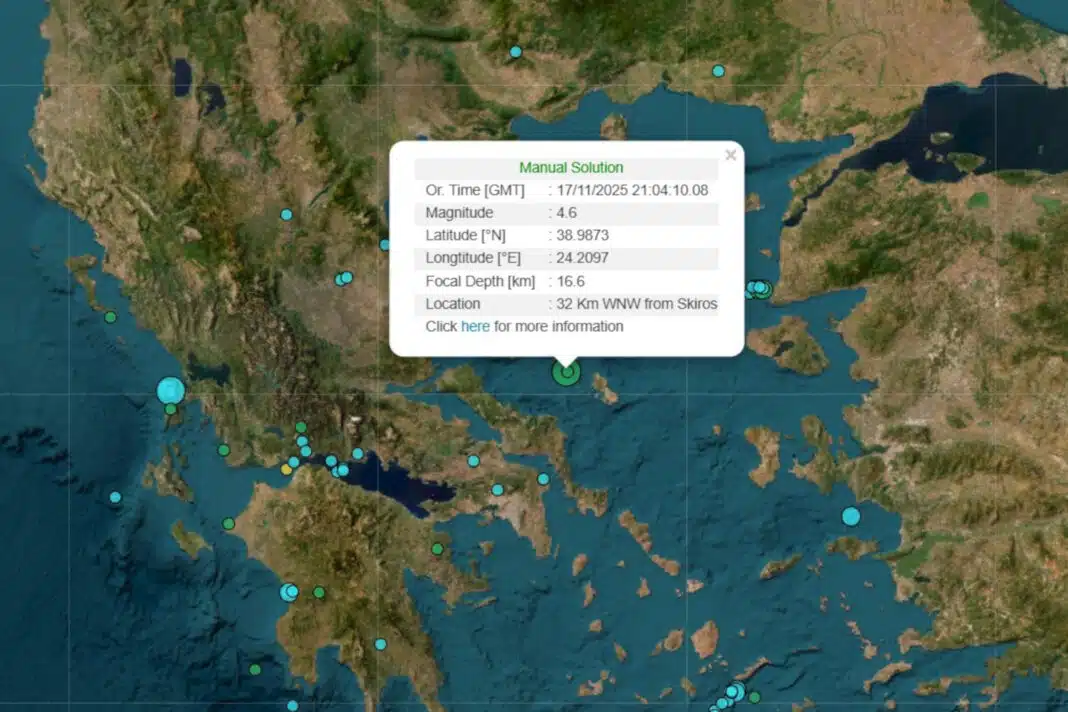The height and width of the screenshot is (712, 1068).
Task: Close the earthquake info popup
Action: tap(730, 155)
